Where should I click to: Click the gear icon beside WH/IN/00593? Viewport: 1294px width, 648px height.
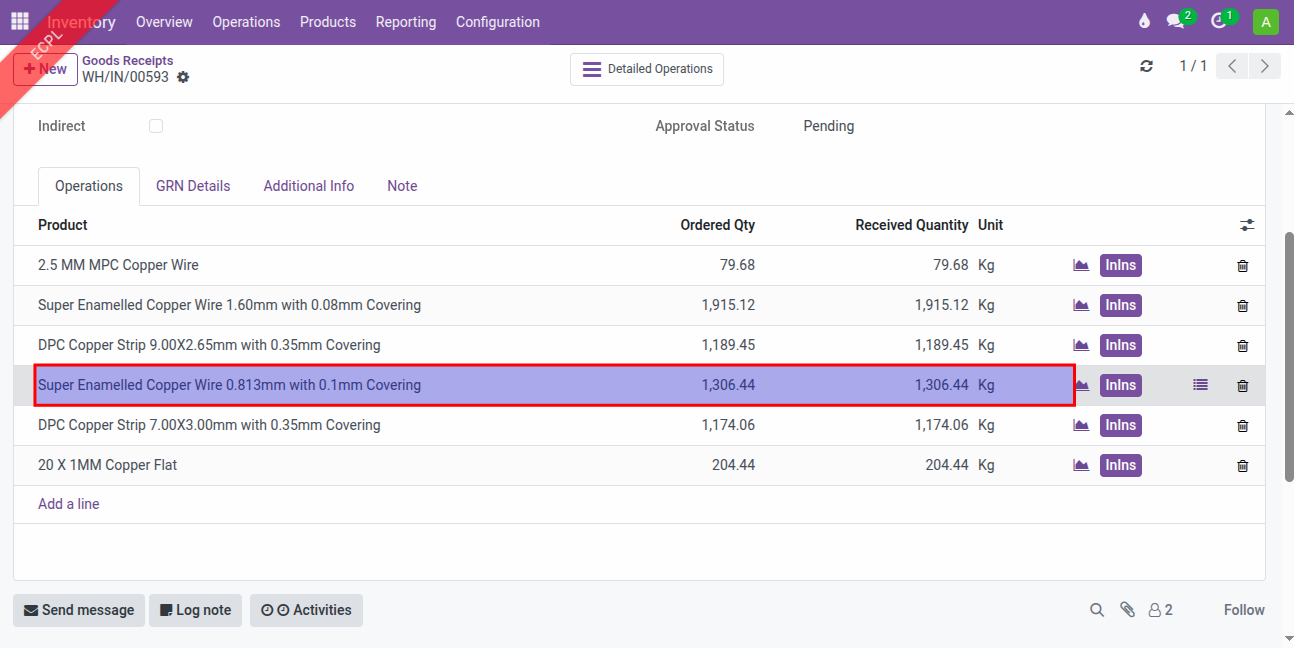tap(183, 77)
